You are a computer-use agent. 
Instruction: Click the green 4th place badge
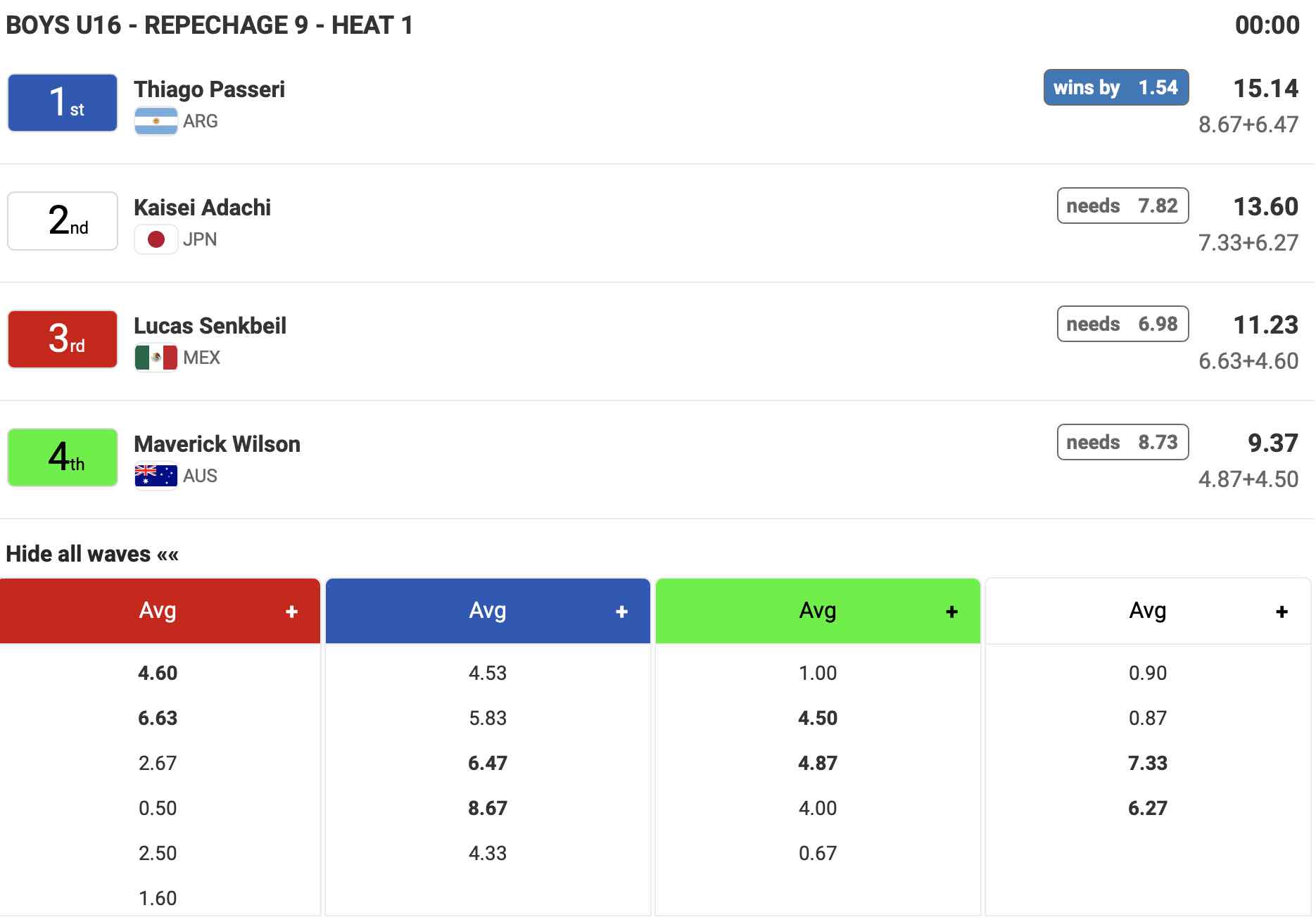(x=63, y=457)
